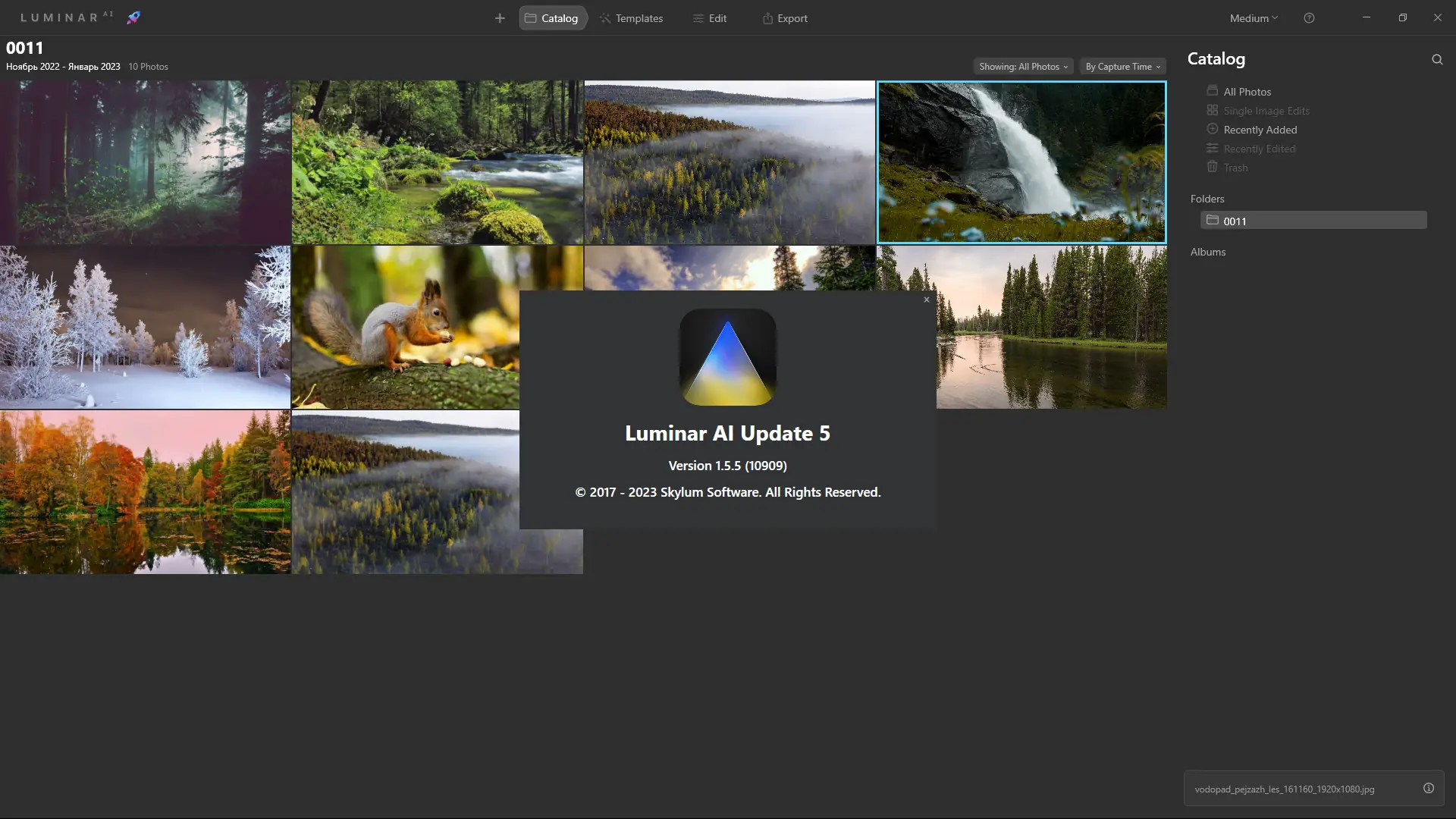
Task: Open Recently Added in the catalog
Action: tap(1259, 130)
